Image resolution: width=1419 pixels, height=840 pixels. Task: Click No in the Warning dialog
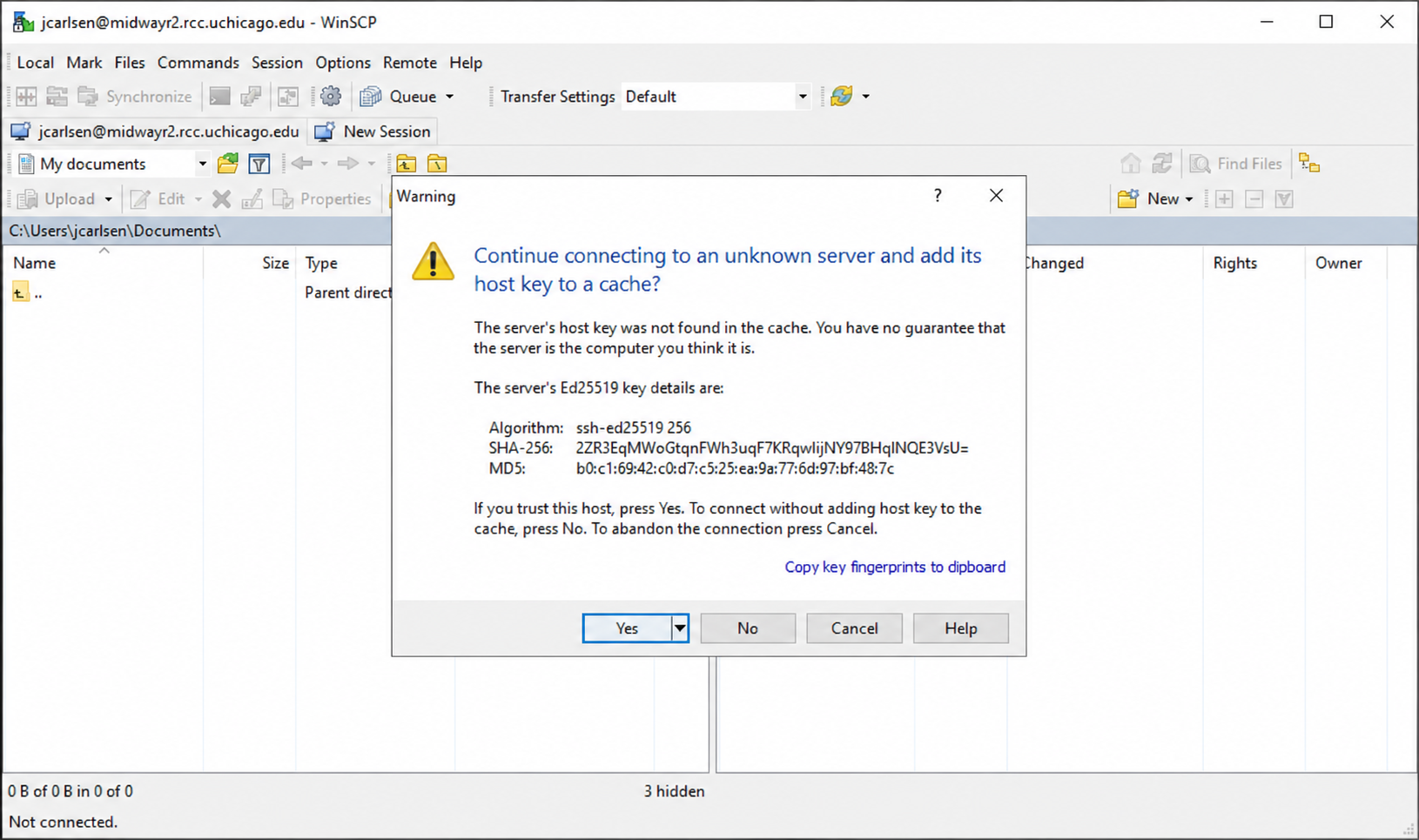click(x=748, y=628)
